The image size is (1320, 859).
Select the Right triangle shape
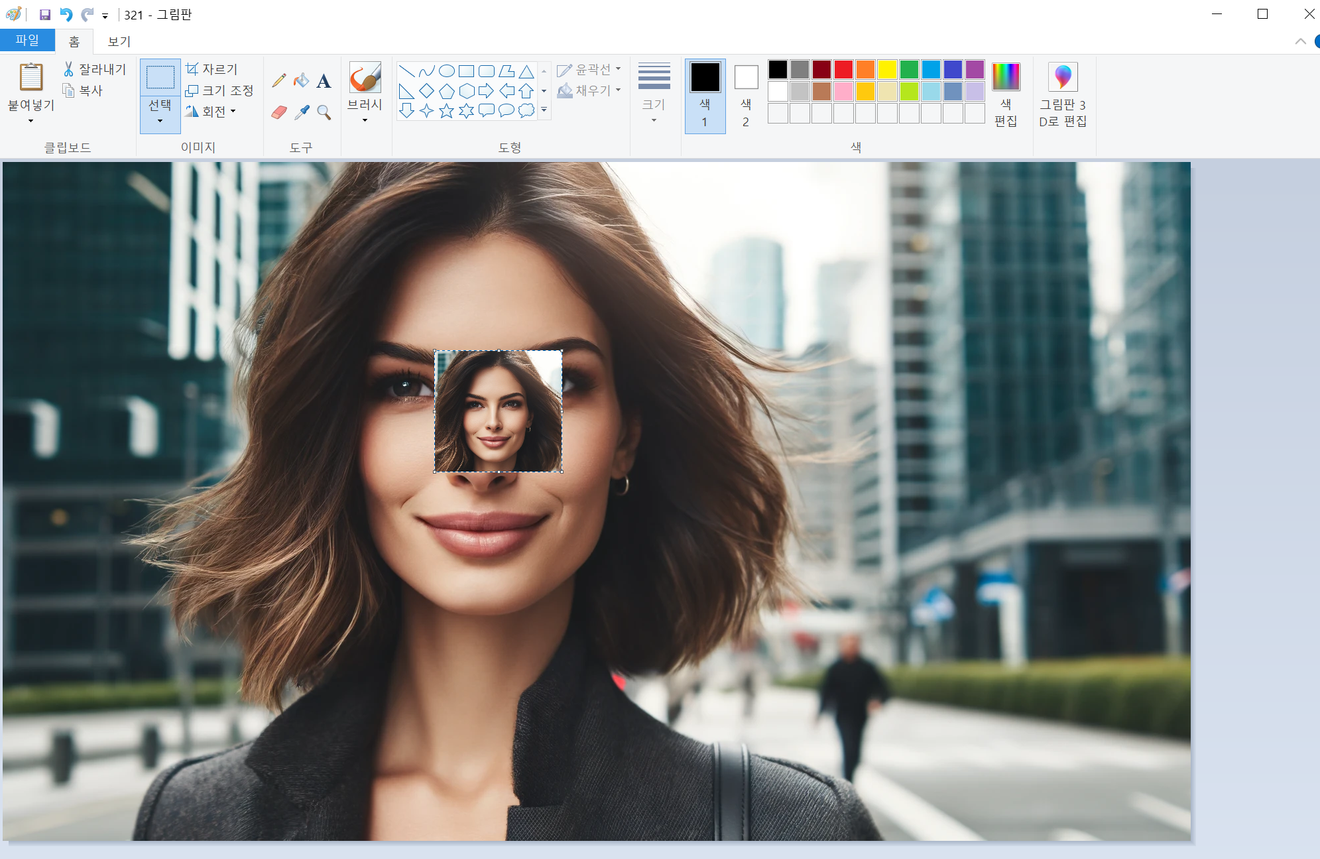[407, 91]
